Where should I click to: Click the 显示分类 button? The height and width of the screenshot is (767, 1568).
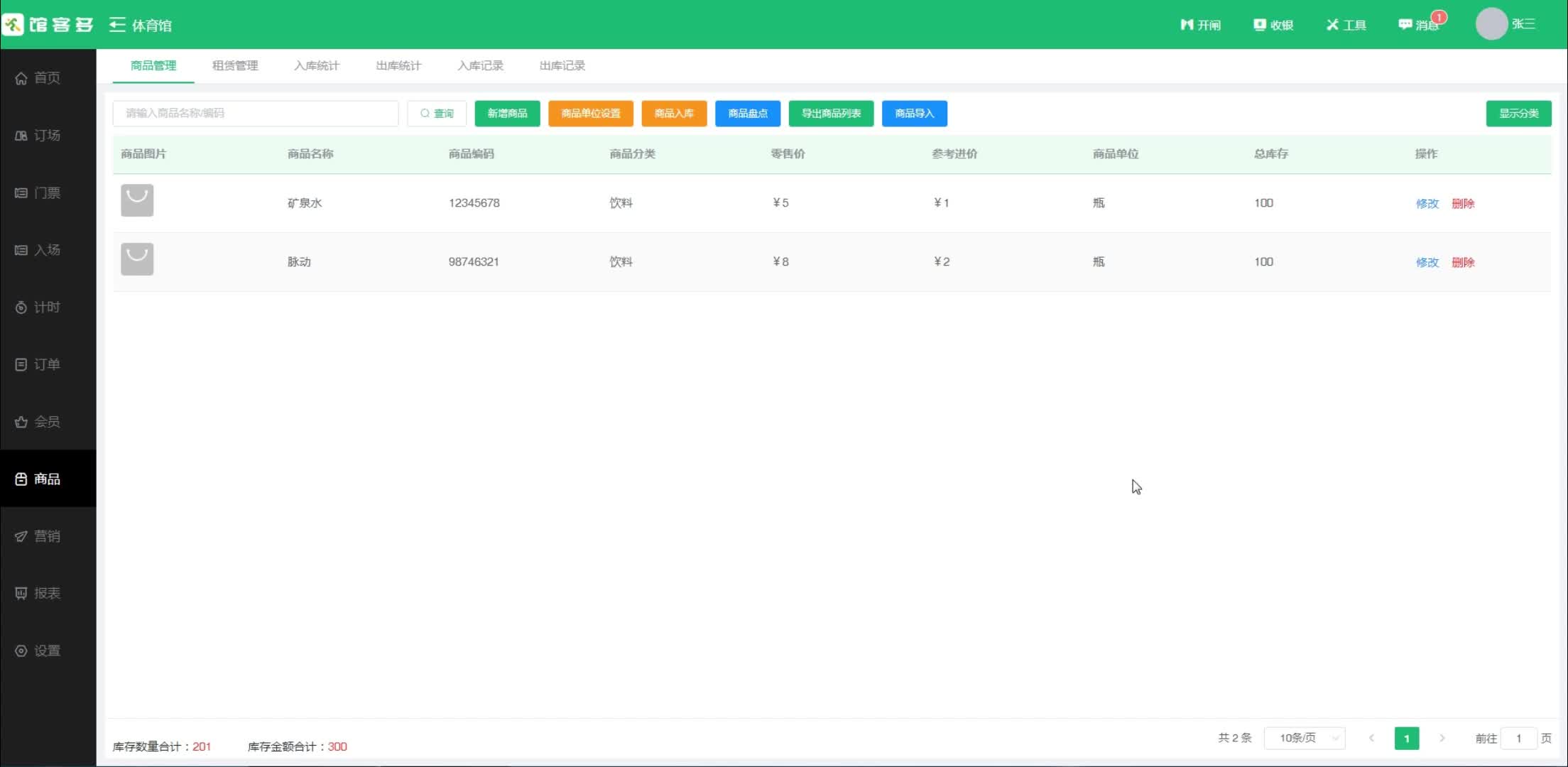point(1518,114)
